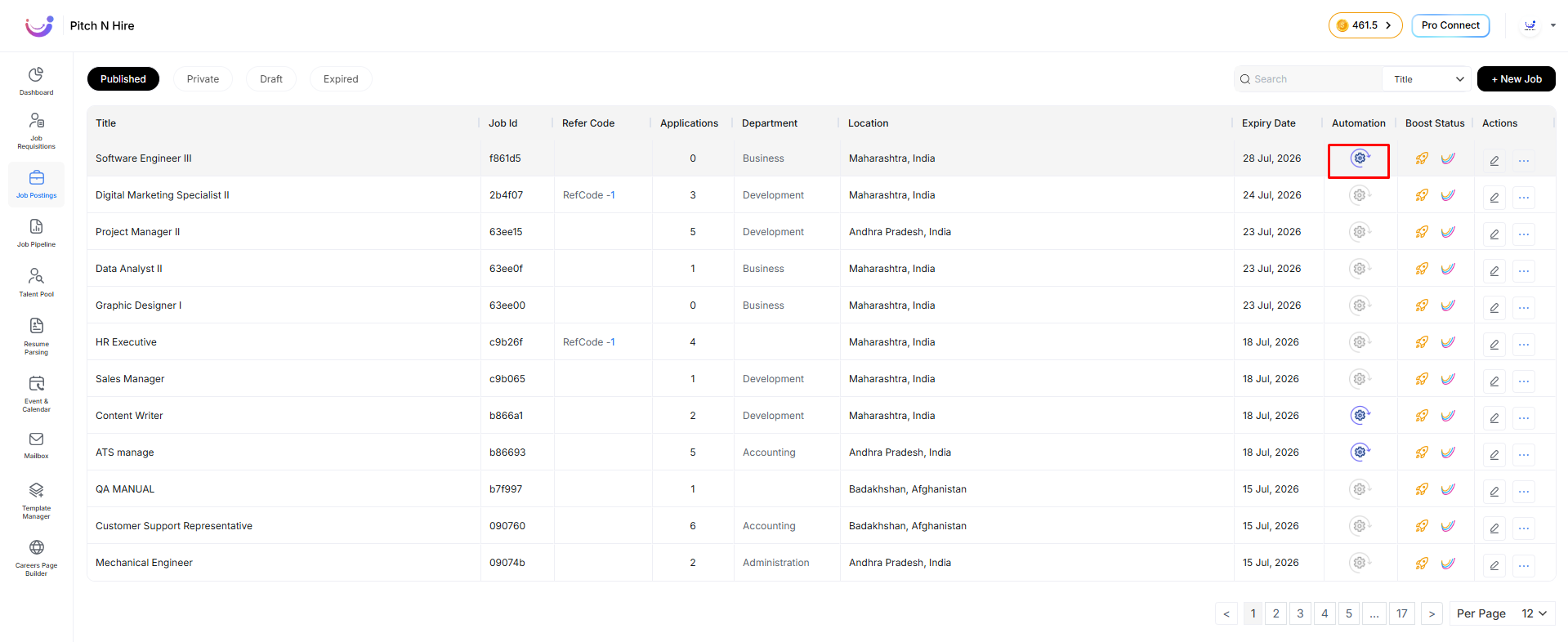Open automation settings for Content Writer
The image size is (1568, 642).
coord(1360,416)
